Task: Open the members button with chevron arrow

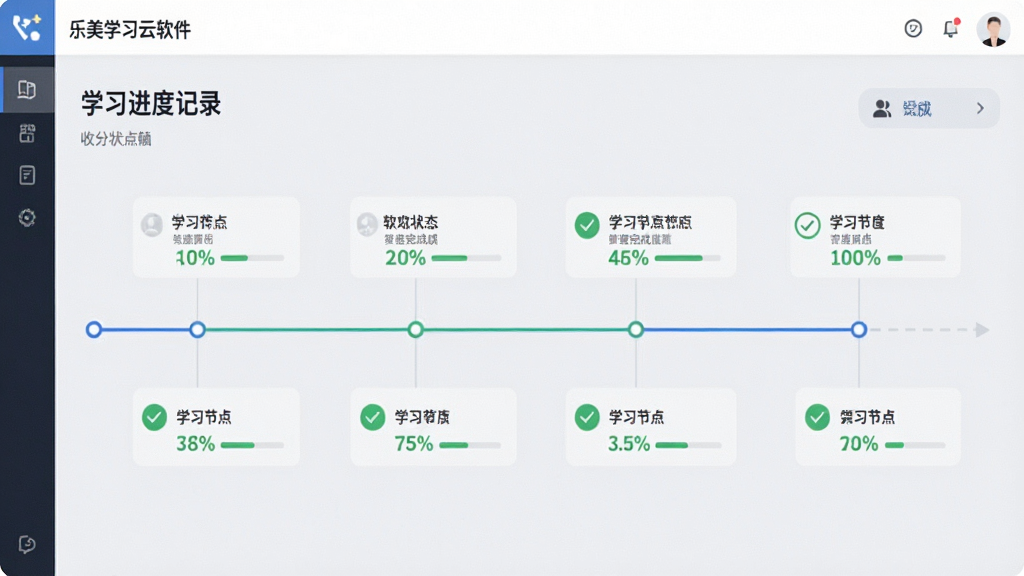Action: pyautogui.click(x=929, y=108)
